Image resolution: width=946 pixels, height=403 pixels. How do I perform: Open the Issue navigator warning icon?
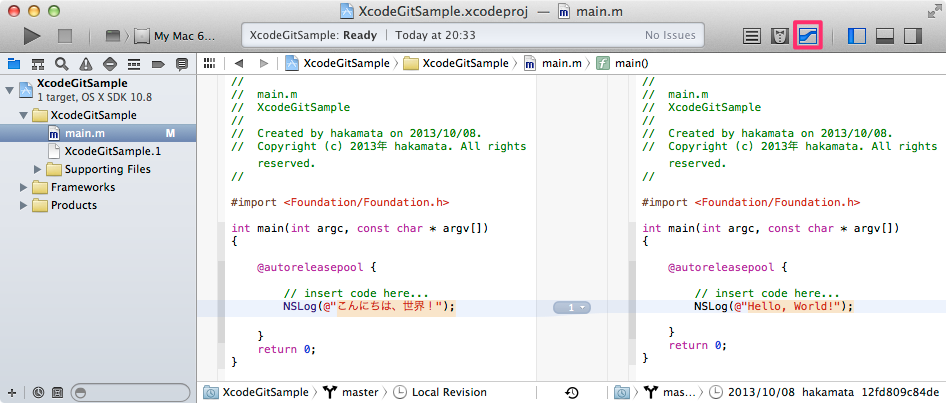(x=85, y=63)
